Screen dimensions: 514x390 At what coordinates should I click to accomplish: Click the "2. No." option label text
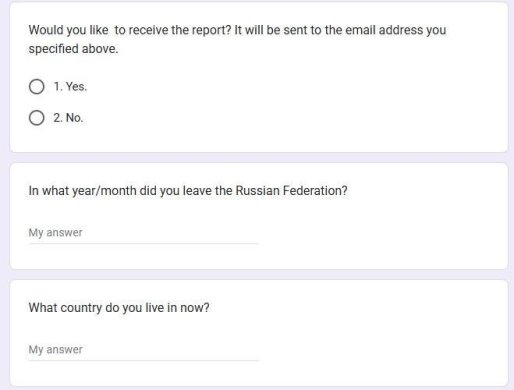click(x=68, y=118)
